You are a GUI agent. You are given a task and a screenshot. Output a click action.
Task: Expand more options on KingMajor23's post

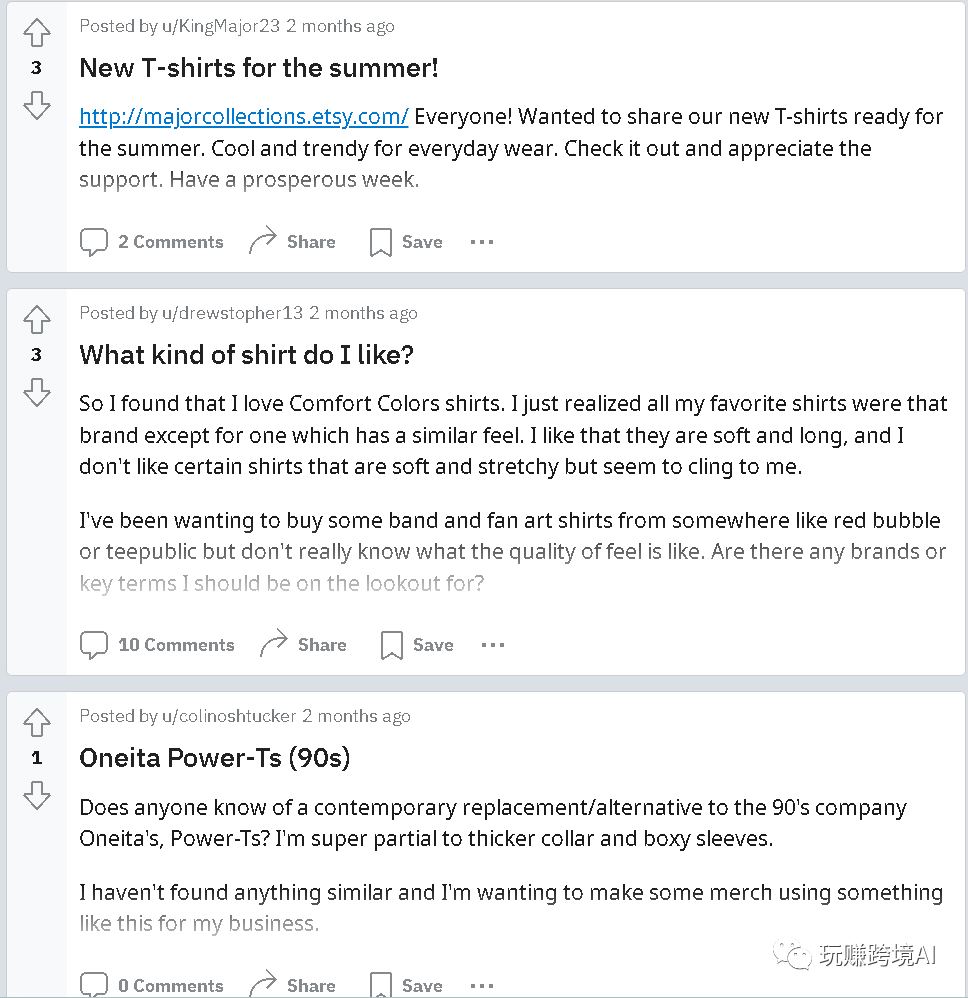tap(482, 242)
